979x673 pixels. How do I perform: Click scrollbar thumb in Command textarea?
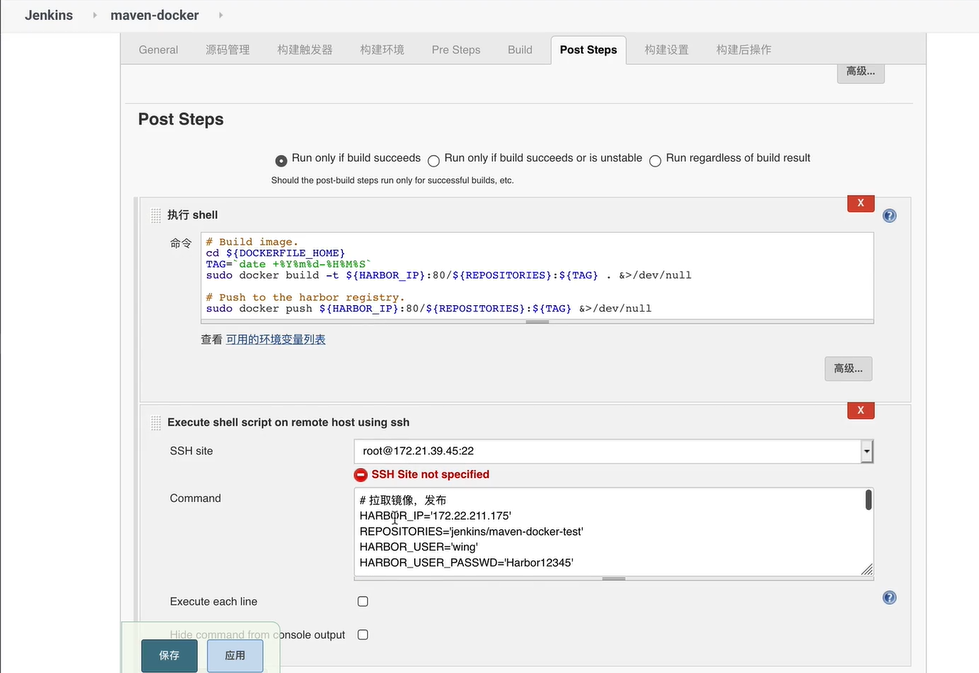click(x=868, y=500)
